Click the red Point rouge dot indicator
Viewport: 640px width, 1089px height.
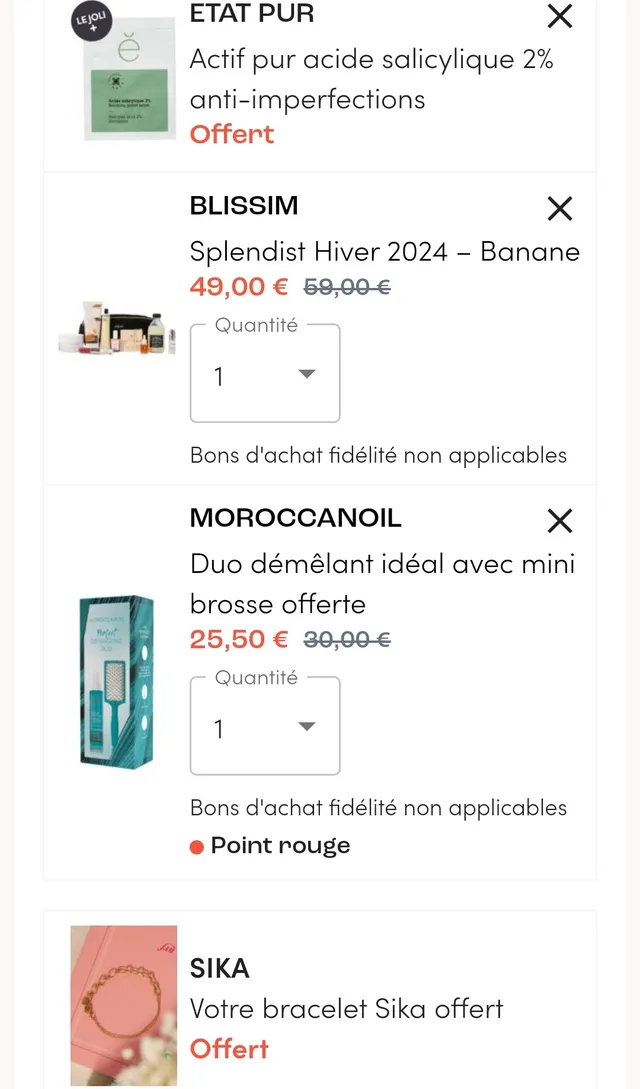click(x=198, y=845)
